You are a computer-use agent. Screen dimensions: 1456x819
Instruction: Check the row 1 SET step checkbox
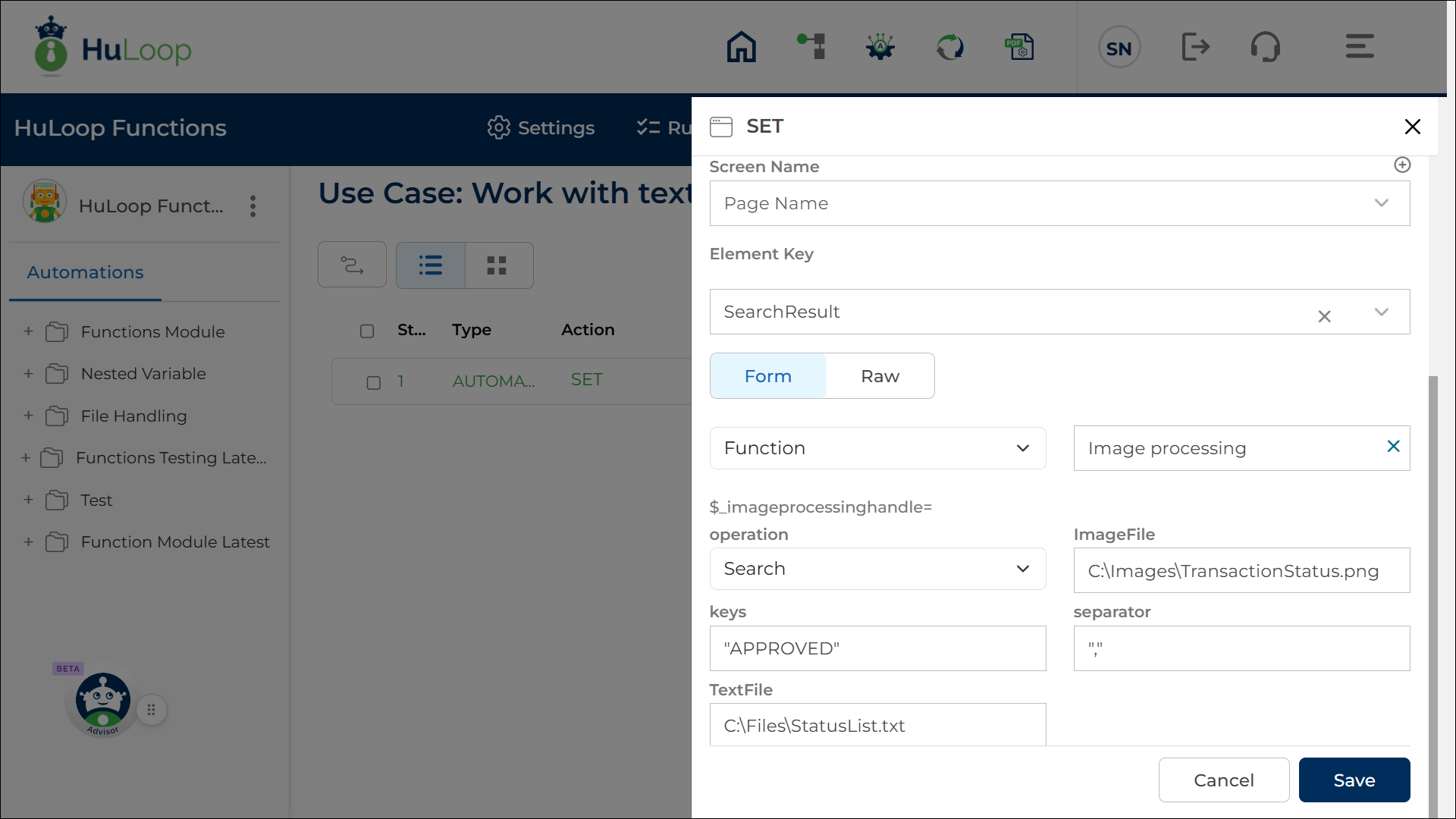point(373,382)
